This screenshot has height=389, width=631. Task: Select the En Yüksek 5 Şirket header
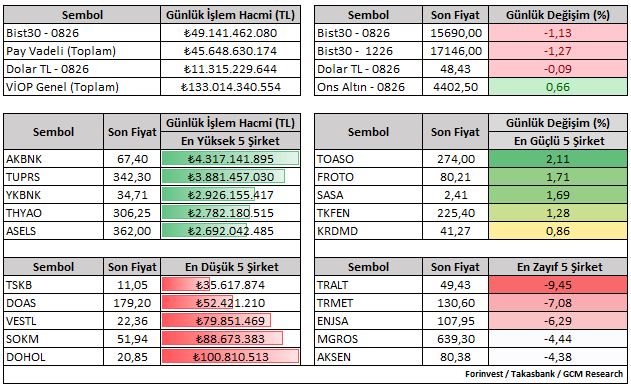[230, 141]
